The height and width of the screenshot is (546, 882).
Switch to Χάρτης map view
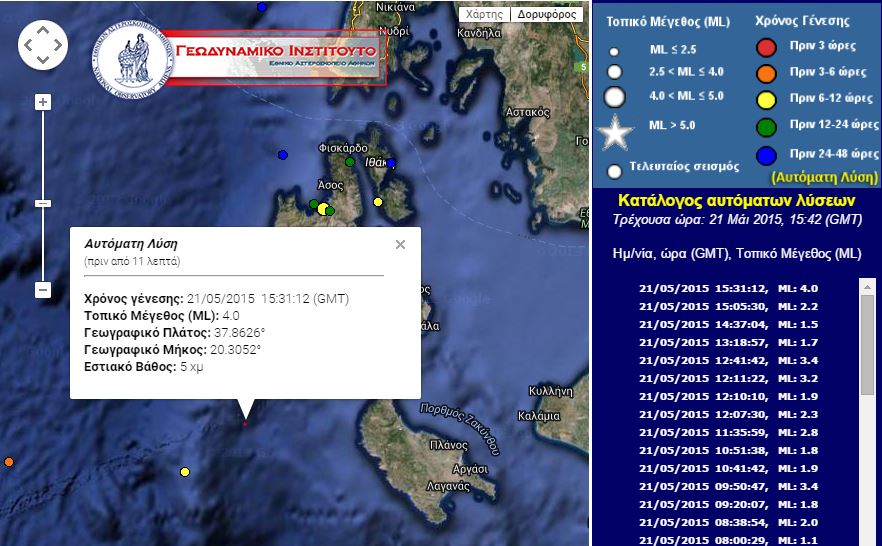click(485, 15)
